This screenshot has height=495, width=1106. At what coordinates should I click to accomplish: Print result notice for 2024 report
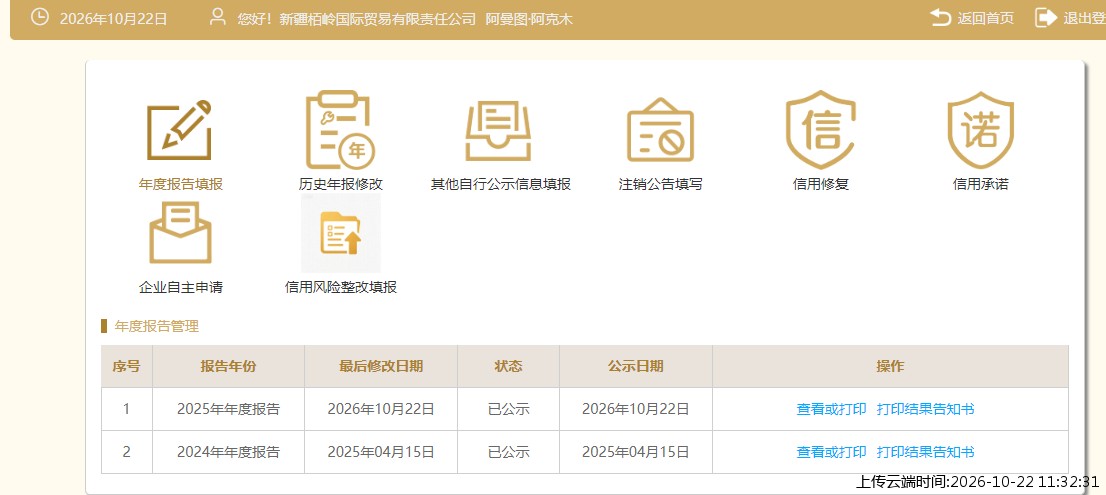(x=925, y=452)
